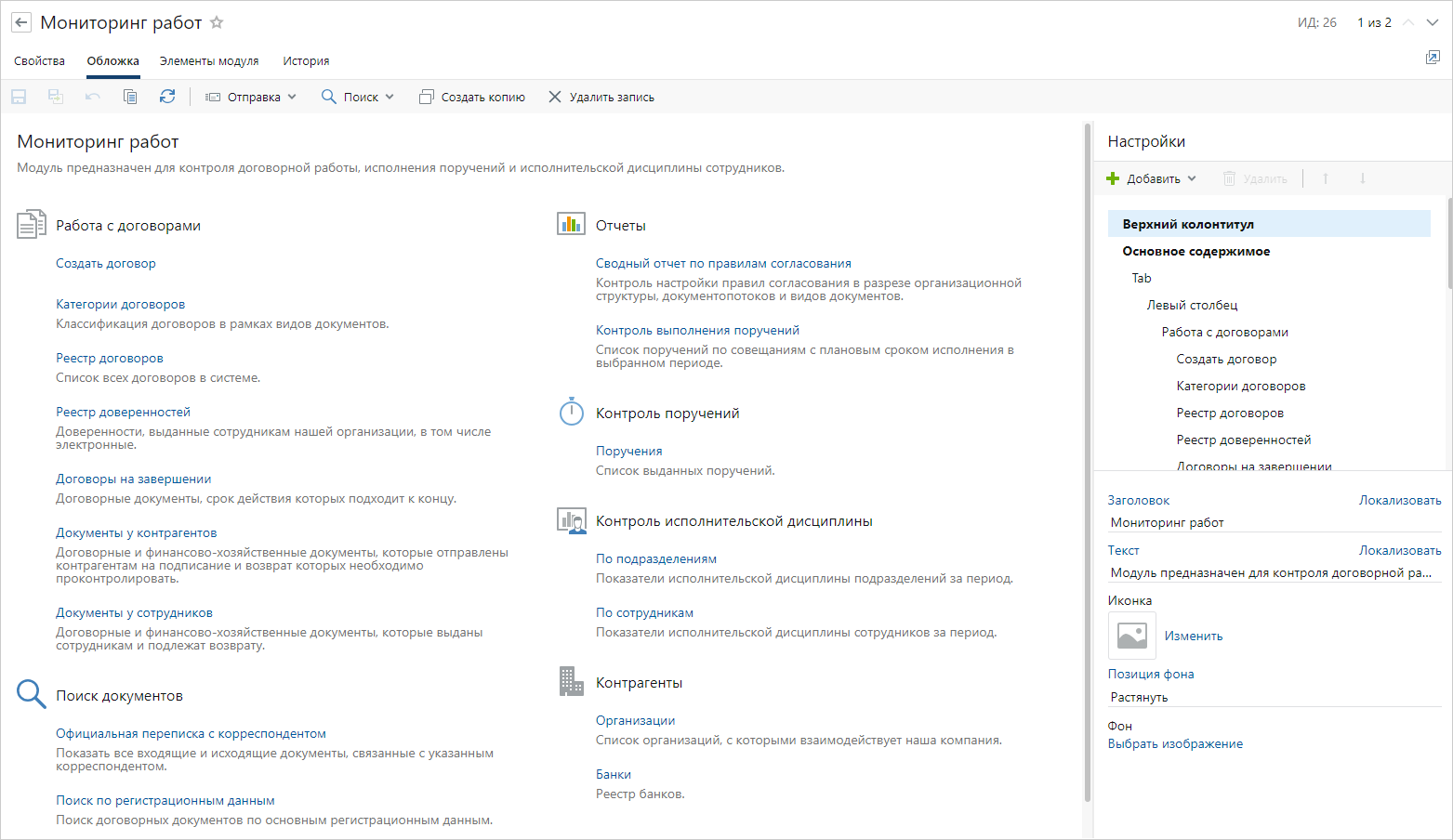Click the Контроль поручений stopwatch icon
Image resolution: width=1453 pixels, height=840 pixels.
coord(571,412)
